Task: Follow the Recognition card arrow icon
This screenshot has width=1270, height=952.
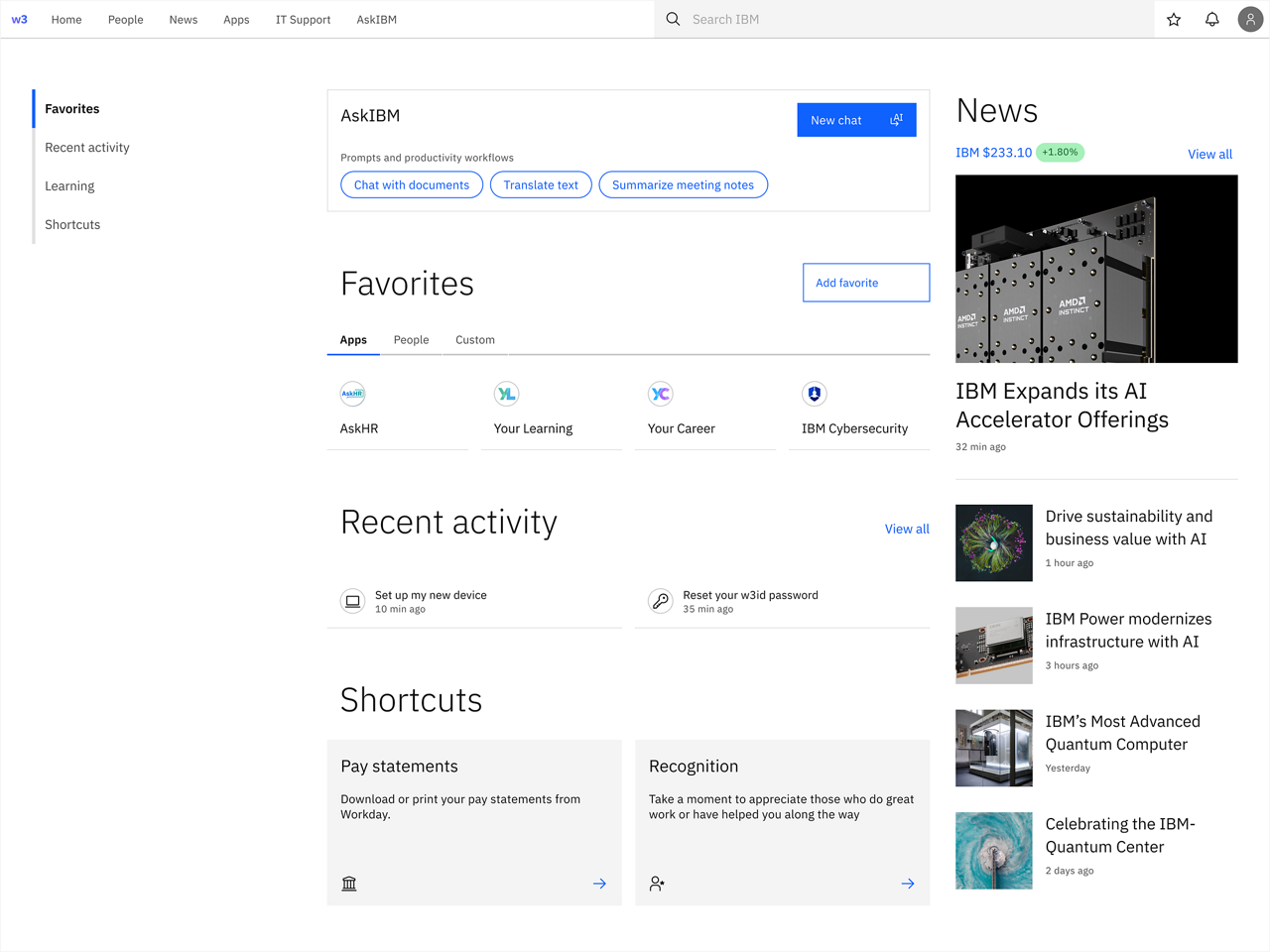Action: [908, 884]
